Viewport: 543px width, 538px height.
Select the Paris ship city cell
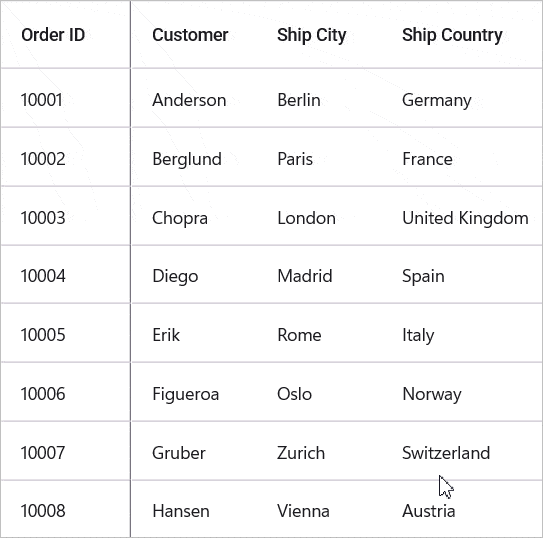tap(319, 157)
